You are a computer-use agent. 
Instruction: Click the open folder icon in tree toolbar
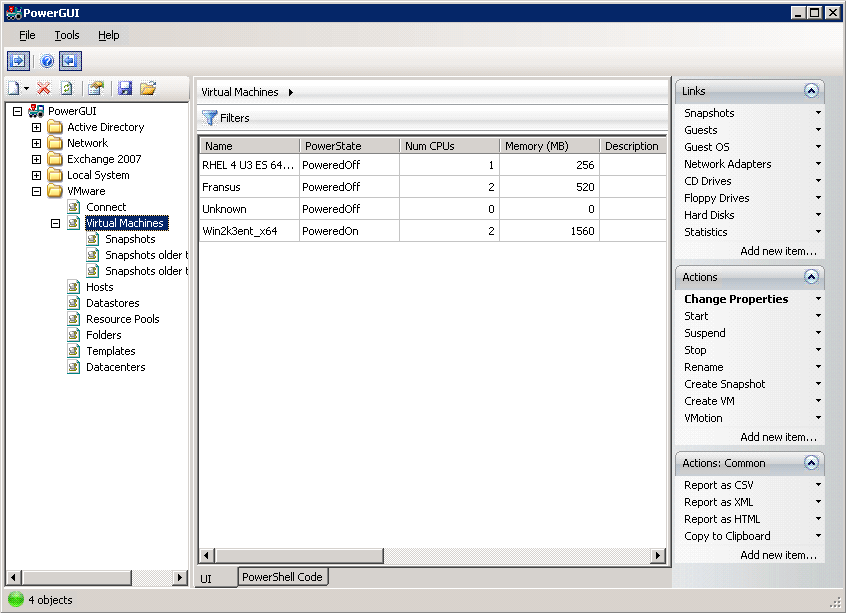148,88
